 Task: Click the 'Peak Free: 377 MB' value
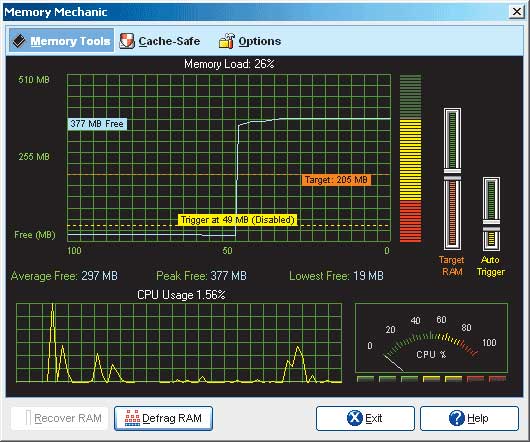(x=201, y=276)
